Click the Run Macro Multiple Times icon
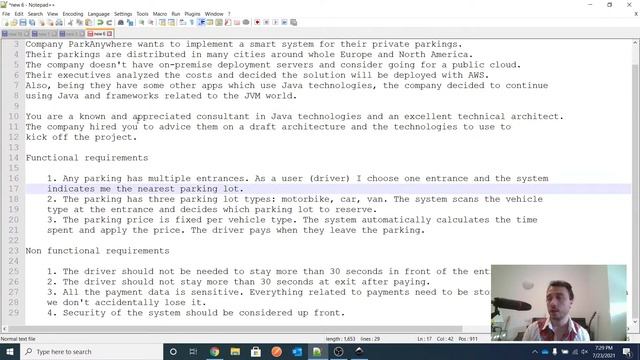Screen dimensions: 640x360 tap(284, 22)
